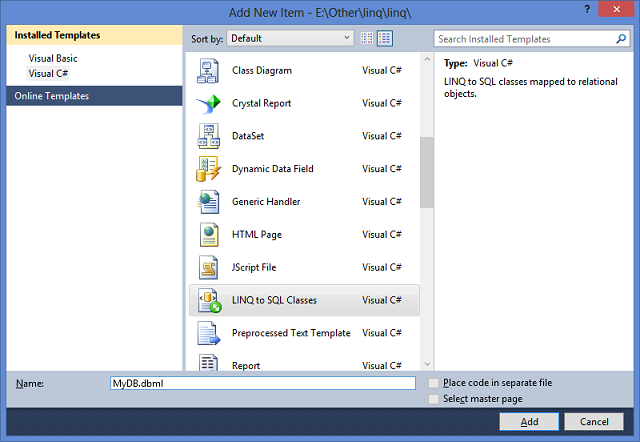Select the Crystal Report template icon
The width and height of the screenshot is (640, 442).
208,104
